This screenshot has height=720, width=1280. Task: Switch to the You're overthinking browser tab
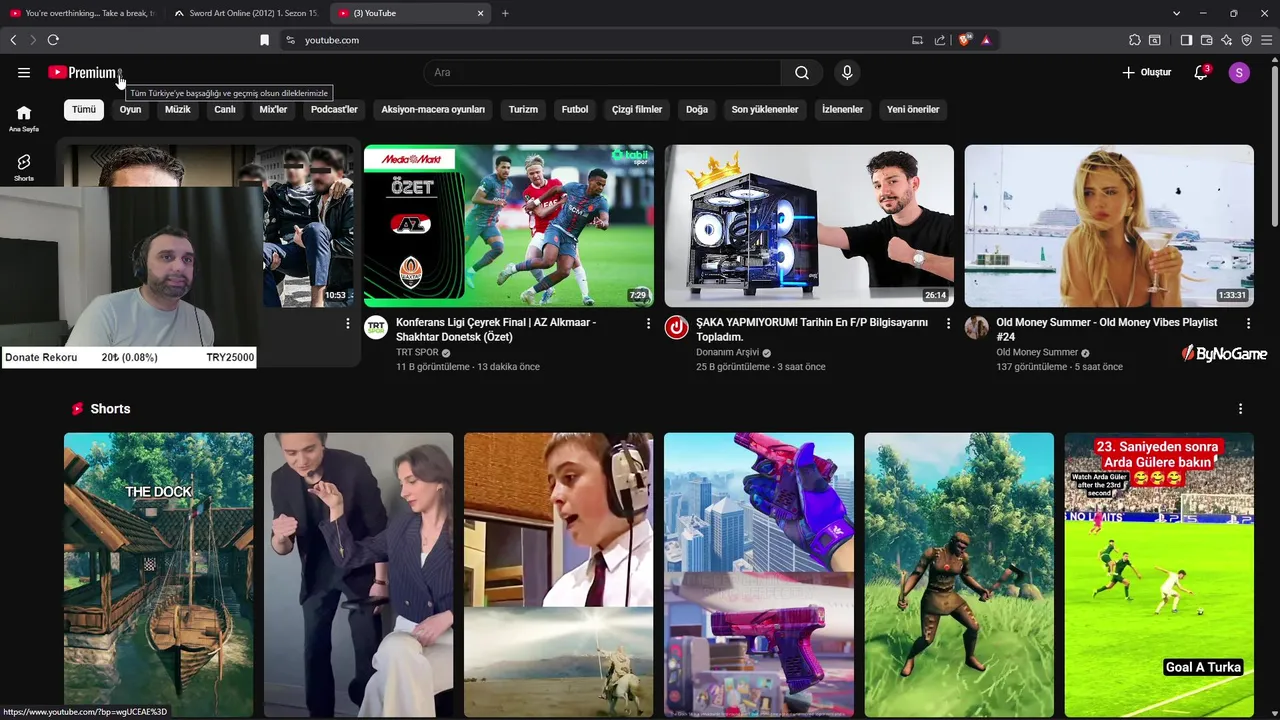(82, 13)
